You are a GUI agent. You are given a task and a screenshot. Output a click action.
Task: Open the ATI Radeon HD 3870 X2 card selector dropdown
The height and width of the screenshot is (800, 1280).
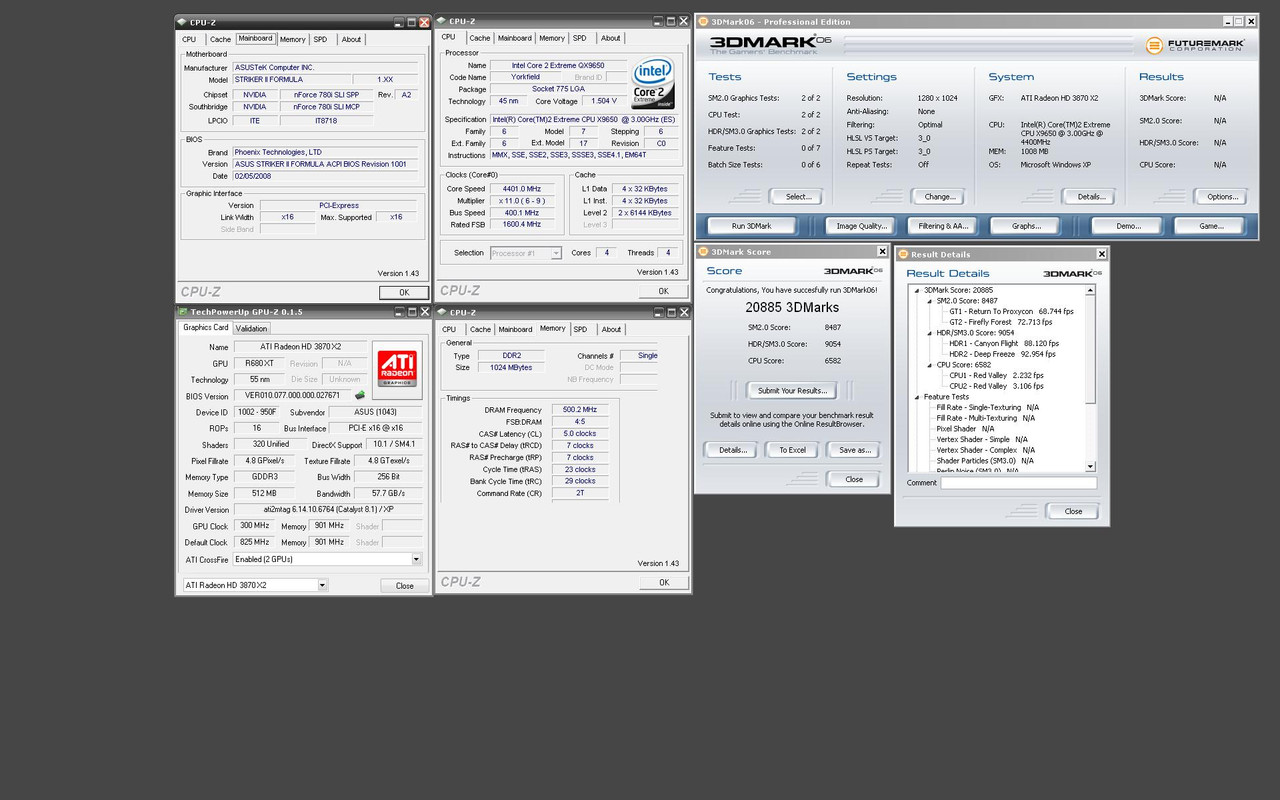point(322,585)
